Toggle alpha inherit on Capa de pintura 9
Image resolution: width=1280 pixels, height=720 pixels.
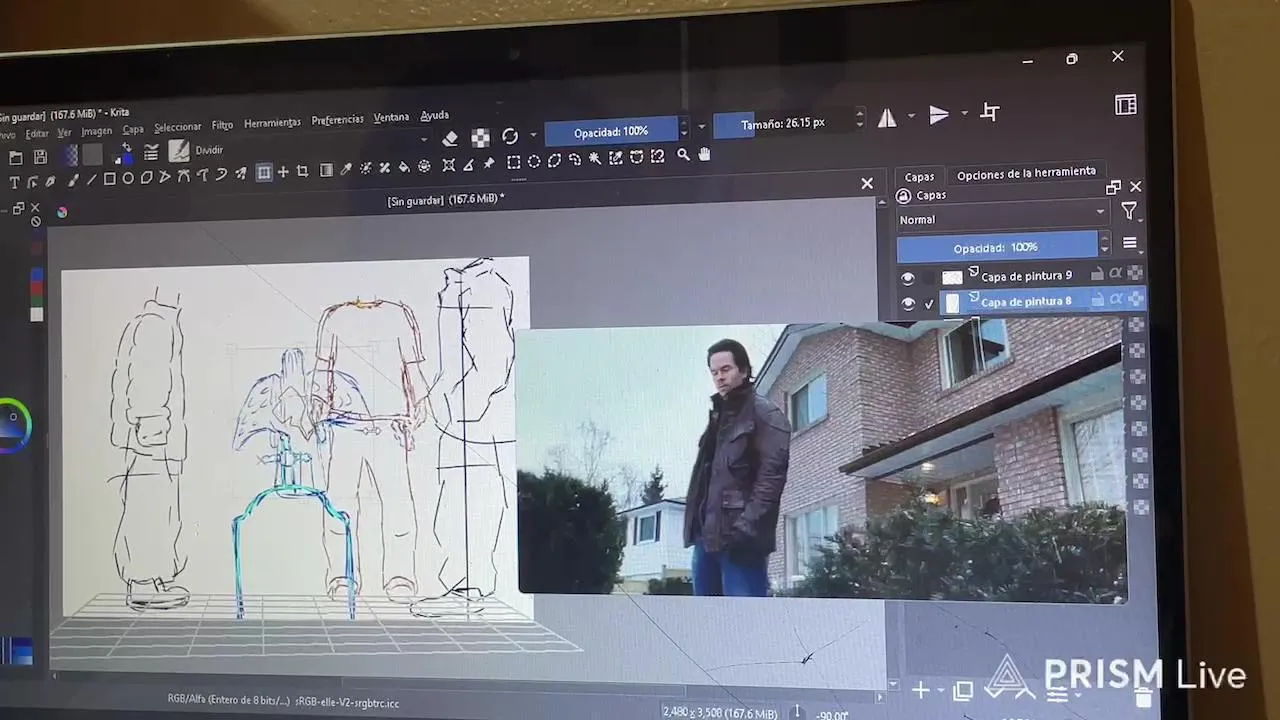1116,273
